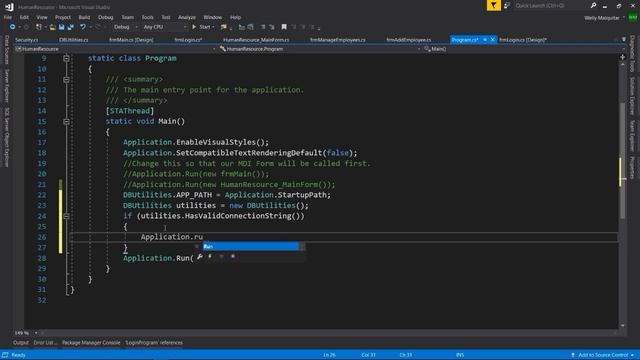This screenshot has width=640, height=360.
Task: Switch to the frmMain.cs [Design] tab
Action: [131, 40]
